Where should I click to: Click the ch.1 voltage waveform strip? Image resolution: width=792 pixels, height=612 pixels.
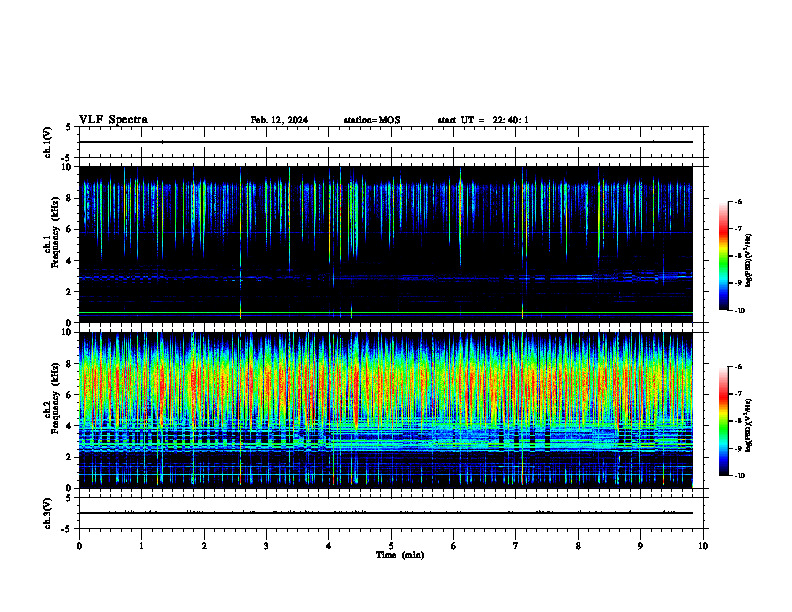[x=391, y=142]
